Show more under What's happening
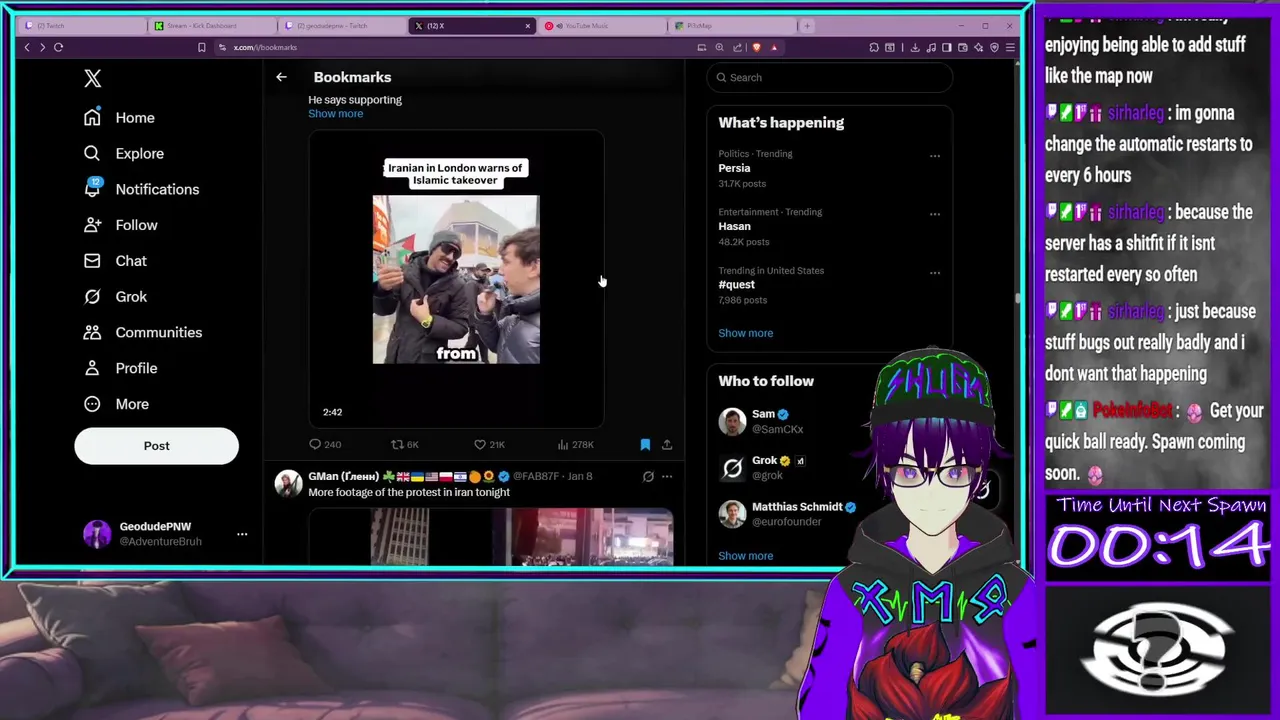The image size is (1280, 720). [745, 333]
